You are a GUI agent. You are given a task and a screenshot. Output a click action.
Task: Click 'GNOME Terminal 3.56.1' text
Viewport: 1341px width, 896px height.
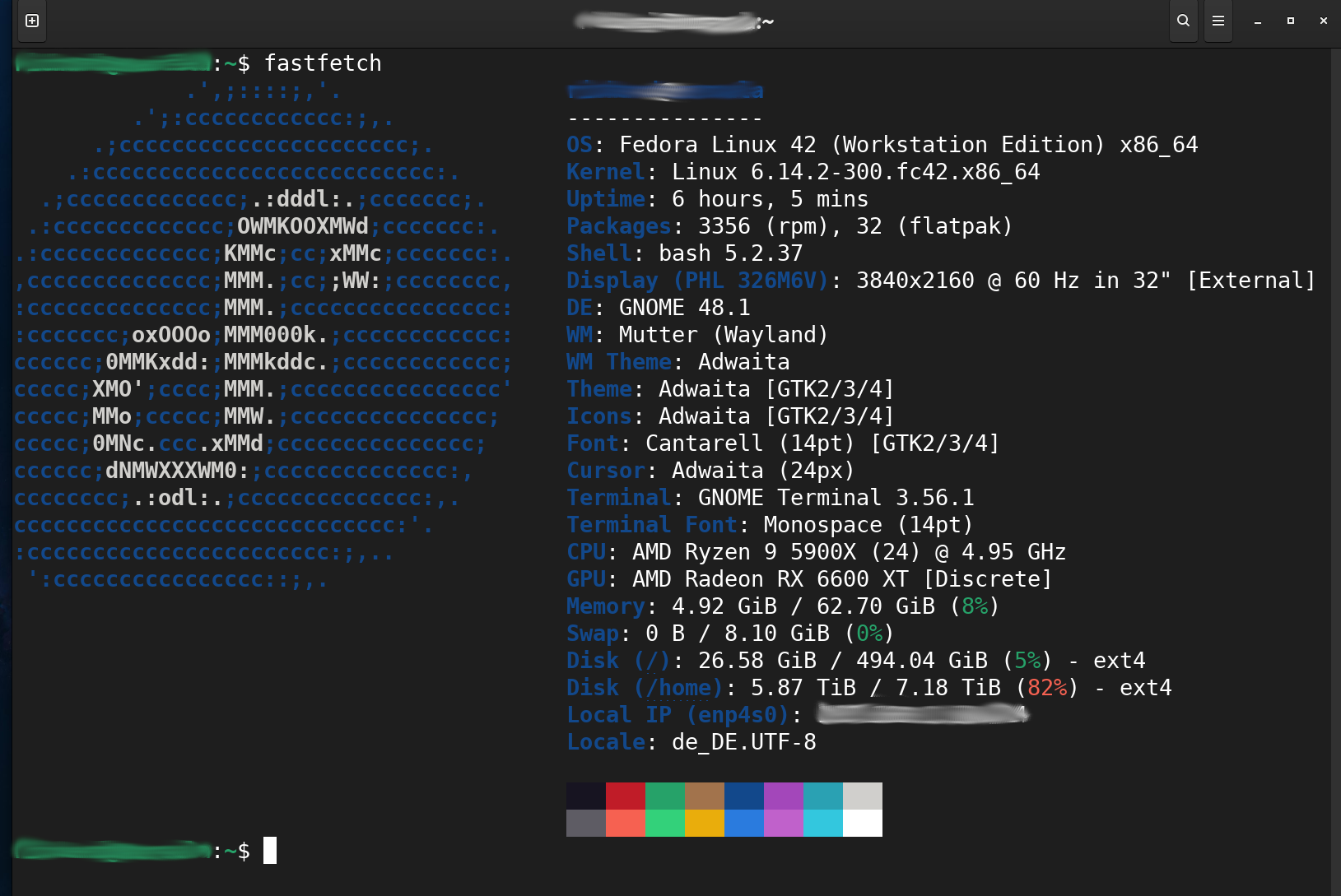tap(836, 498)
